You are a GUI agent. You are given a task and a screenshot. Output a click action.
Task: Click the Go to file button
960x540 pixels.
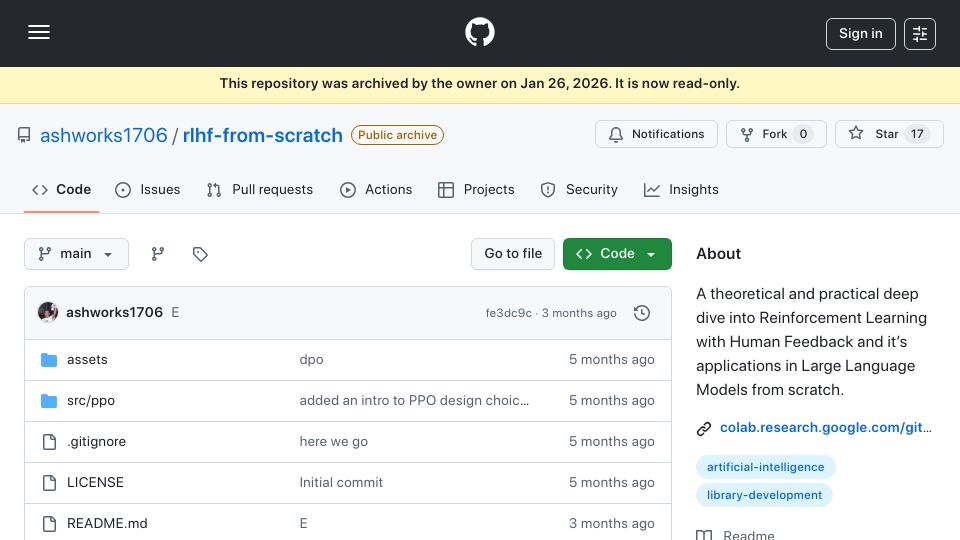pos(513,253)
